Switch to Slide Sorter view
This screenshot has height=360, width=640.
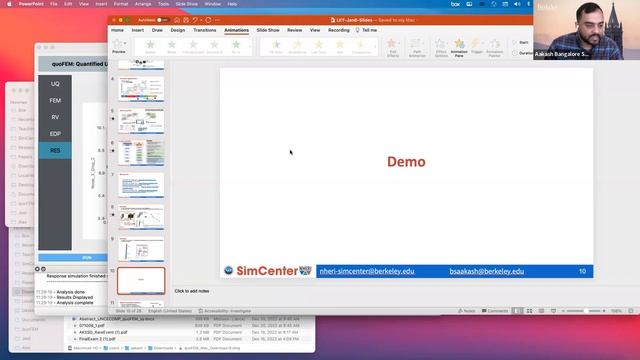(x=529, y=311)
